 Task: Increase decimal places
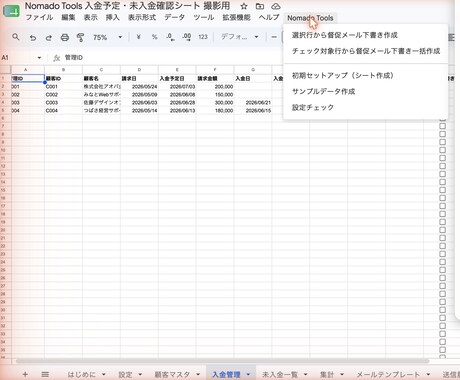coord(187,37)
